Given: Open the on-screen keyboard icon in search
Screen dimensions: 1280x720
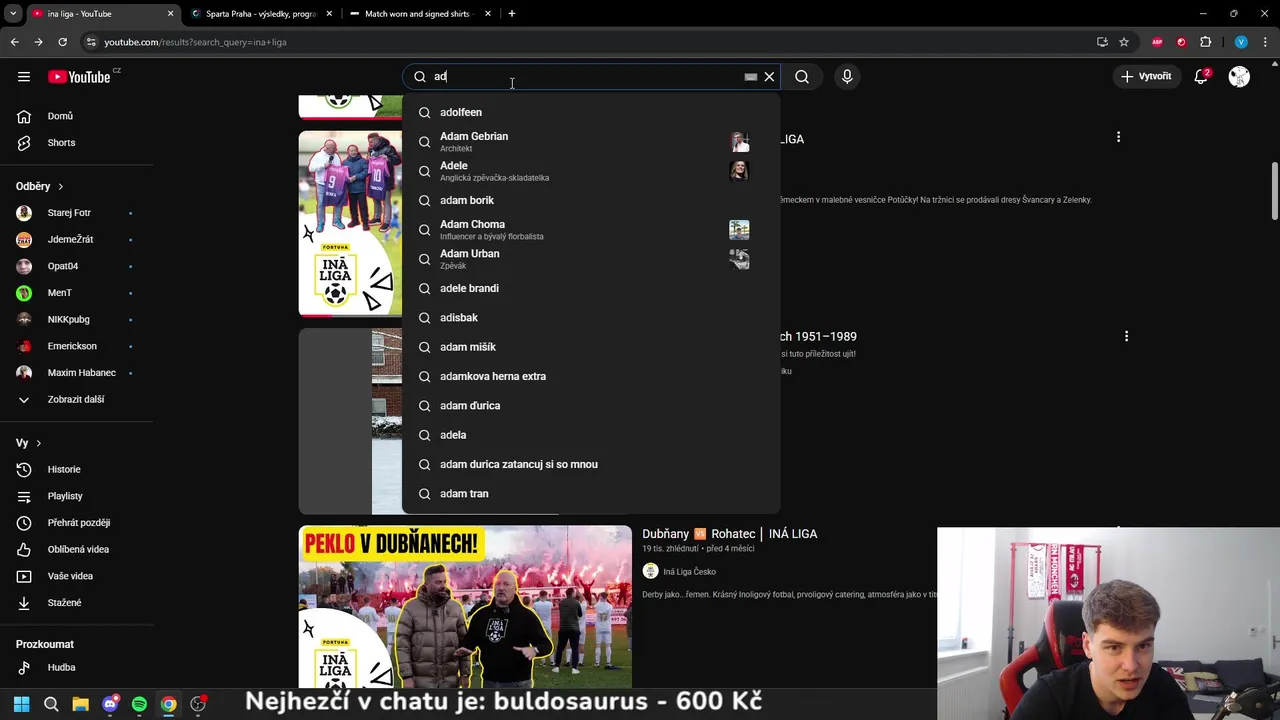Looking at the screenshot, I should click(x=751, y=77).
